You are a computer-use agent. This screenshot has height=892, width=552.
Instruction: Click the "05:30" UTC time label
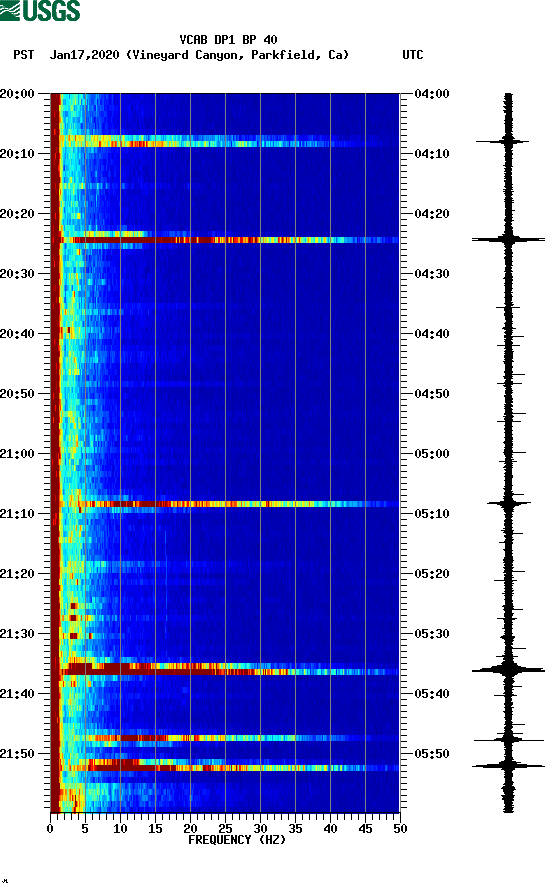(x=432, y=634)
